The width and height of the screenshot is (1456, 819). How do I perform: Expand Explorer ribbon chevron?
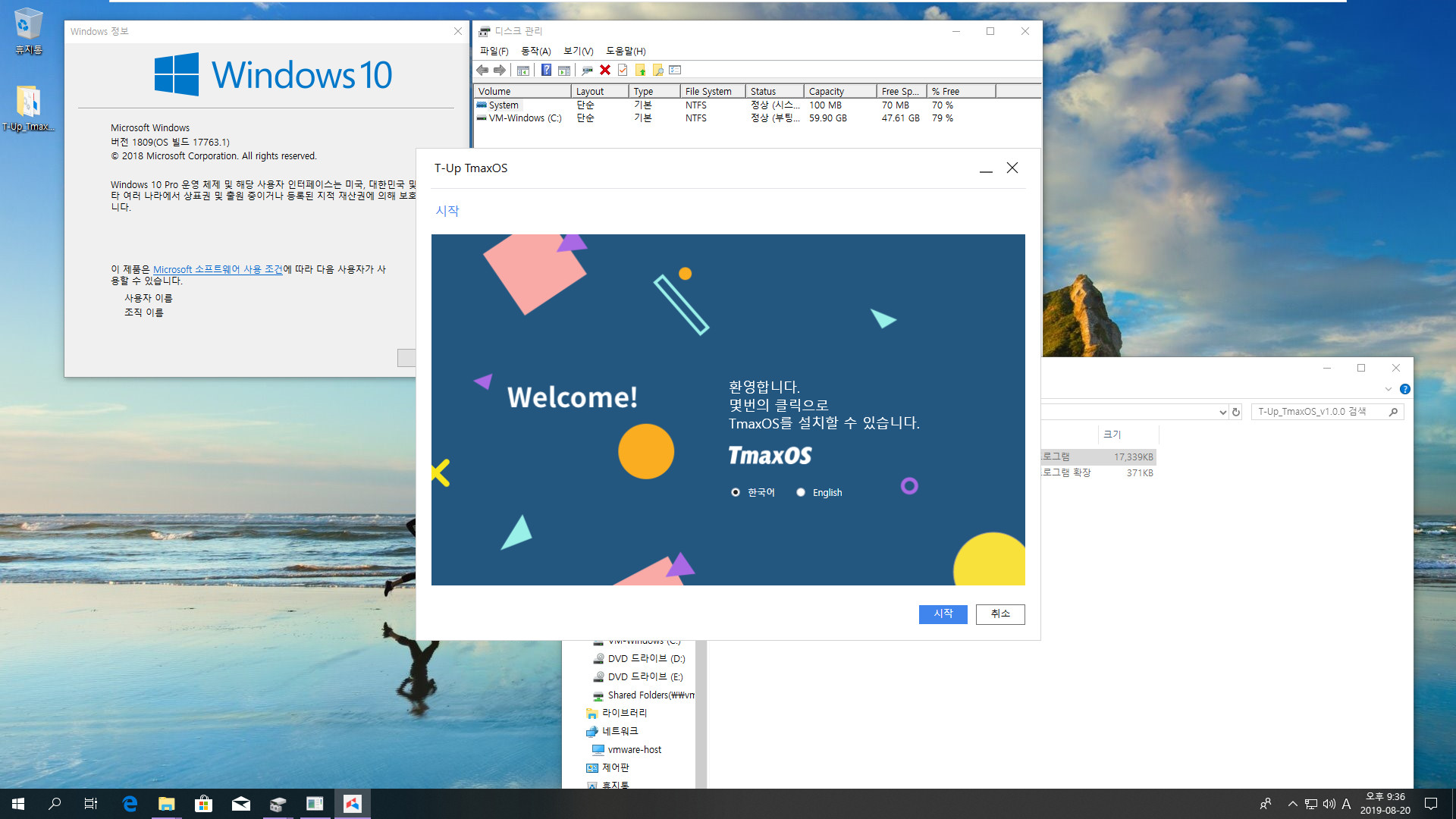click(x=1388, y=389)
